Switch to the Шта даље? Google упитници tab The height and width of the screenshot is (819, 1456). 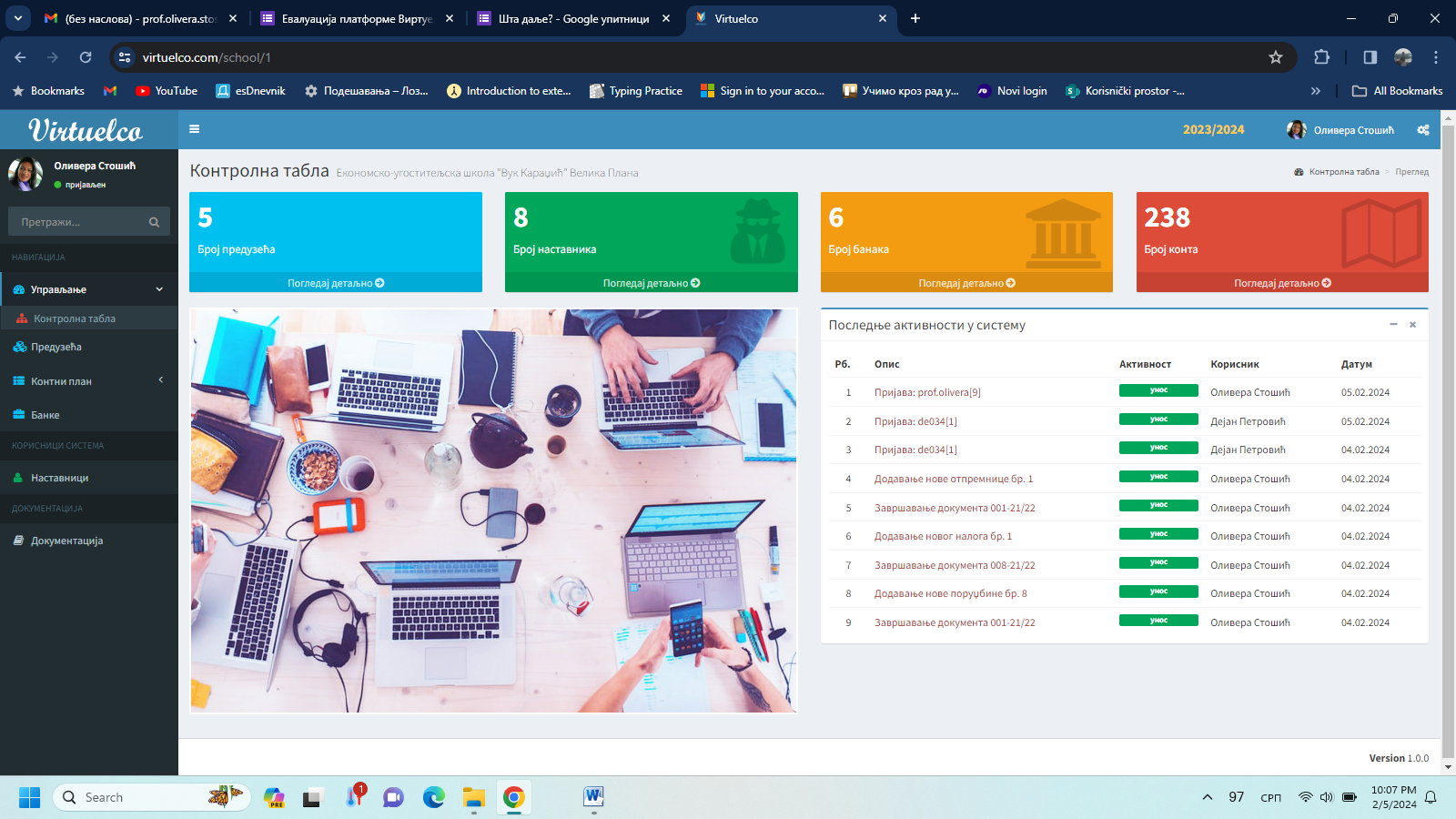(572, 18)
